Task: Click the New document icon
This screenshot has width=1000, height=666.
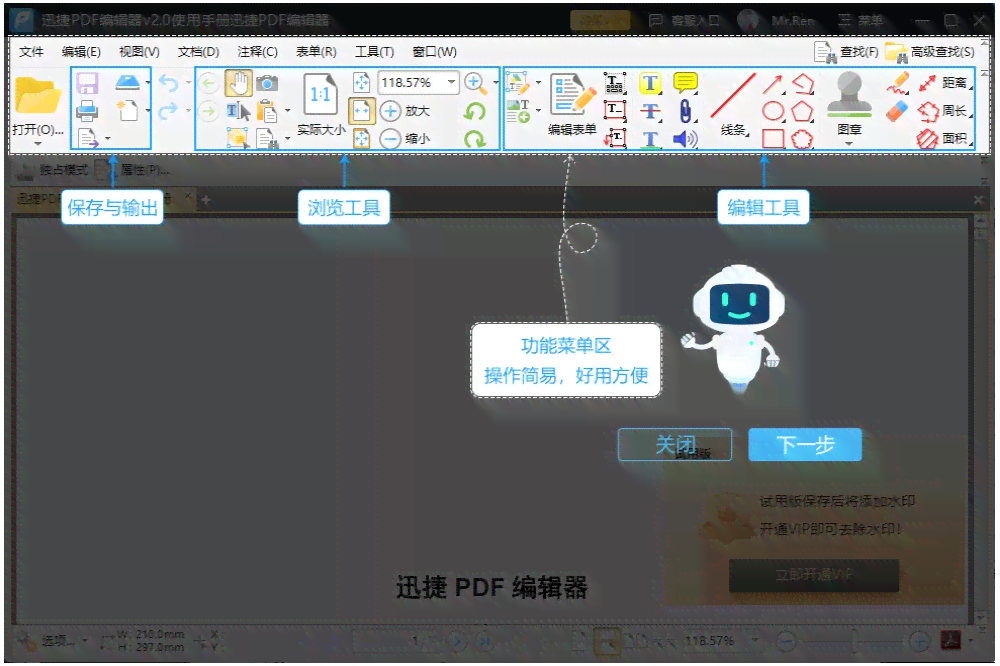Action: point(128,110)
